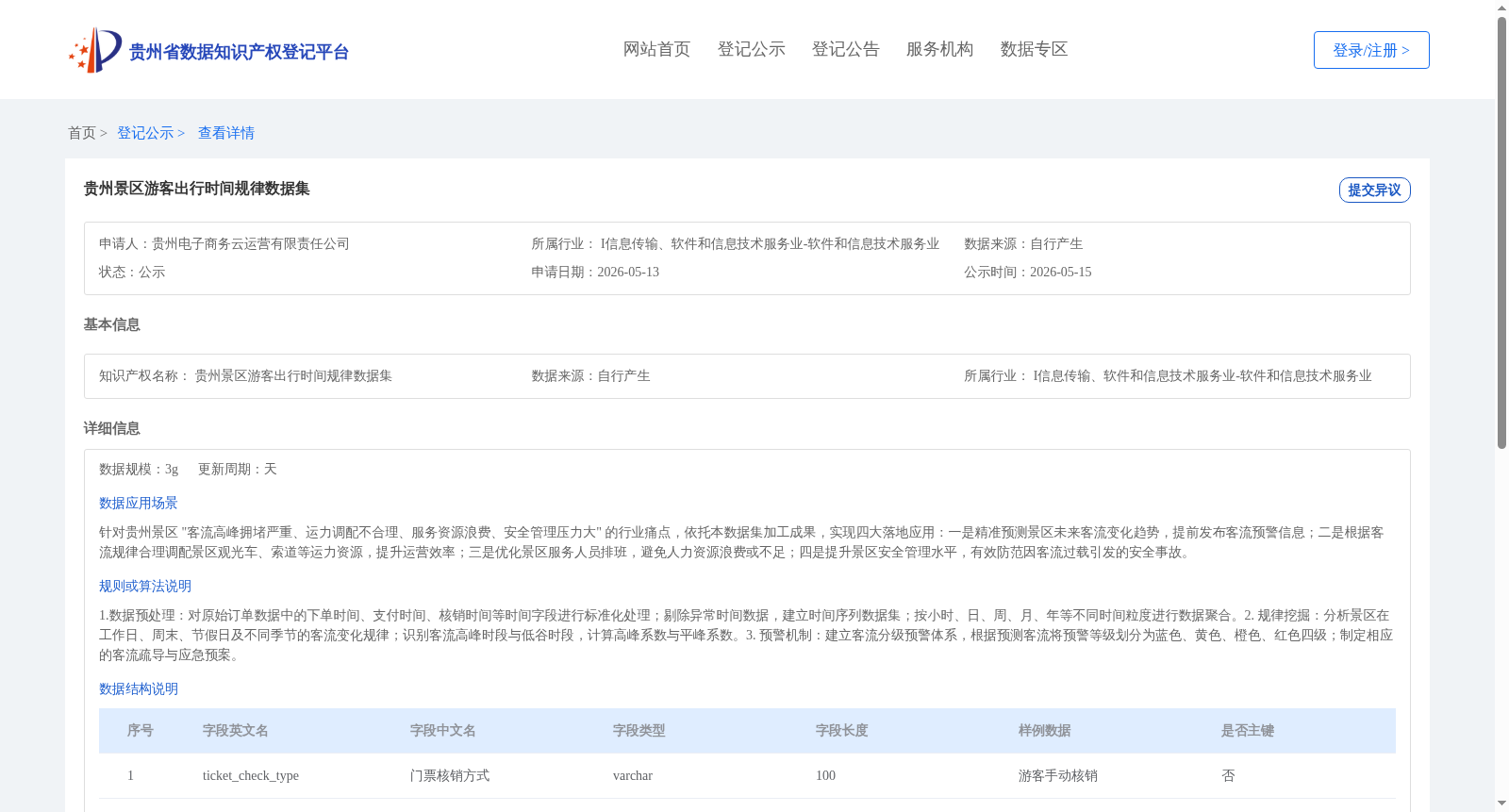Click the 数据应用场景 heading
Screen dimensions: 1509x812
pos(139,503)
